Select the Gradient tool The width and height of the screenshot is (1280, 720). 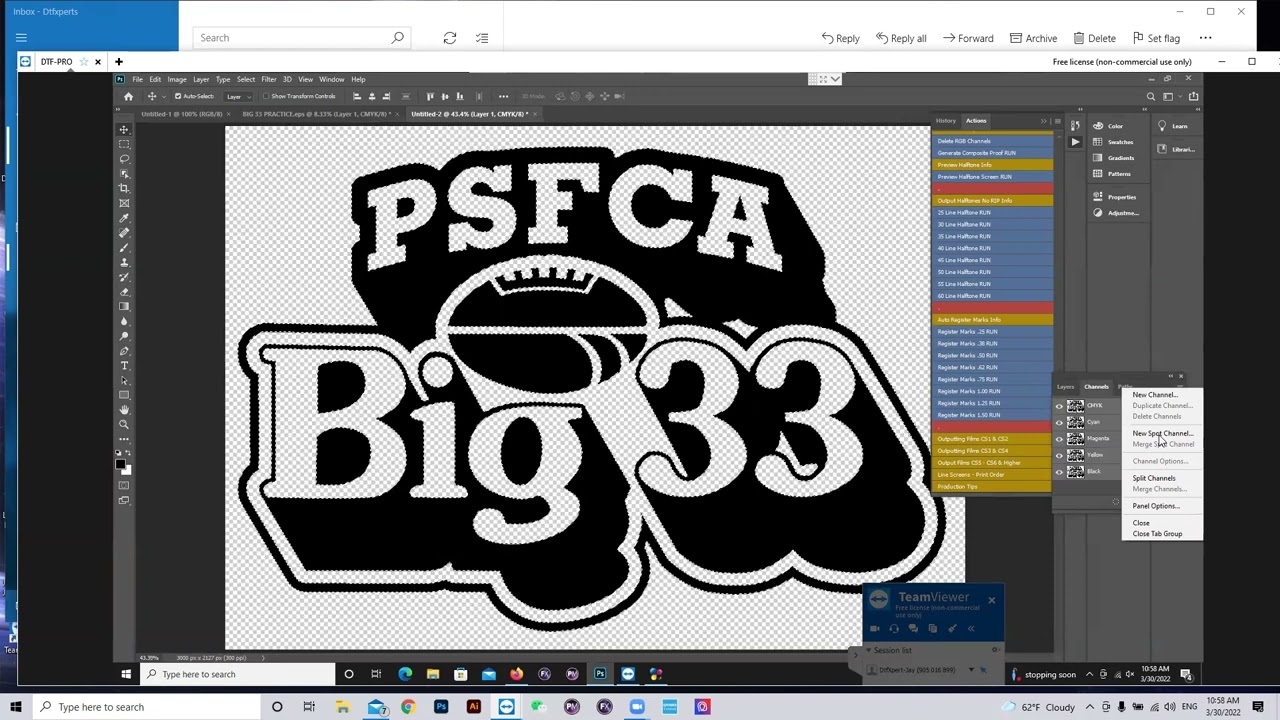[124, 306]
